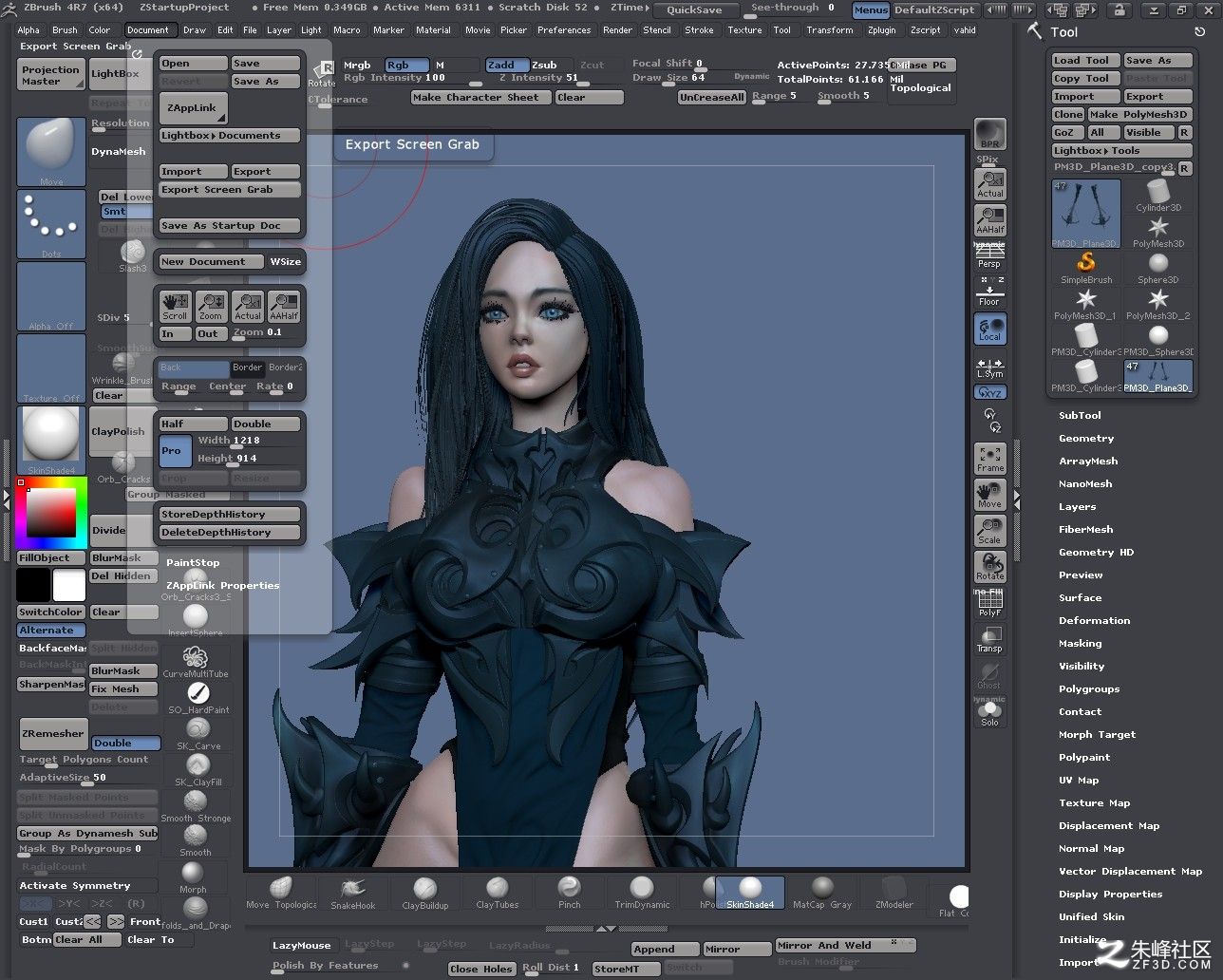The image size is (1223, 980).
Task: Select the TrimDynamic brush
Action: coord(641,893)
